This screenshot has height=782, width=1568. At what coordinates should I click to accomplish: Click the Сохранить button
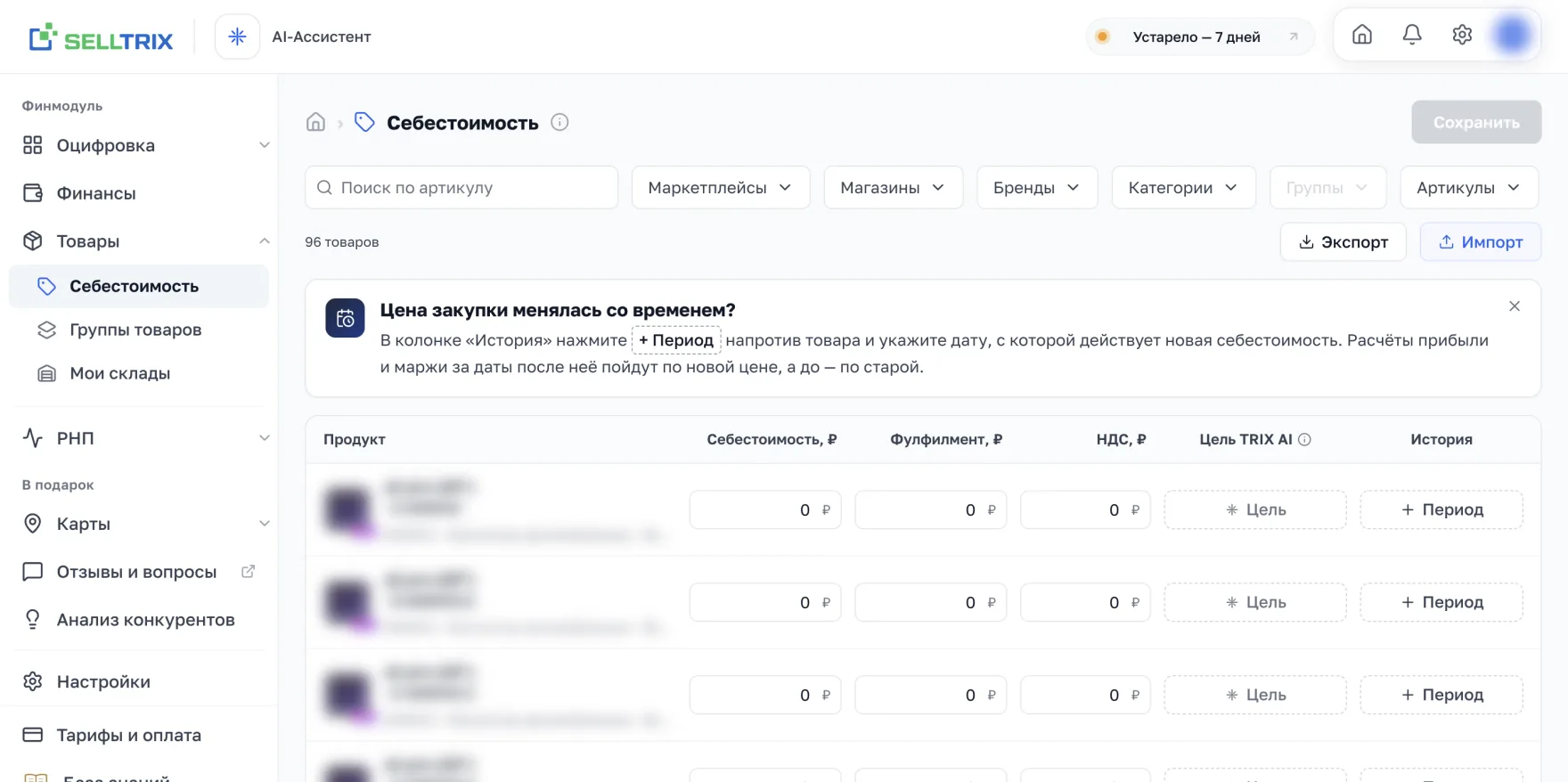click(1476, 122)
